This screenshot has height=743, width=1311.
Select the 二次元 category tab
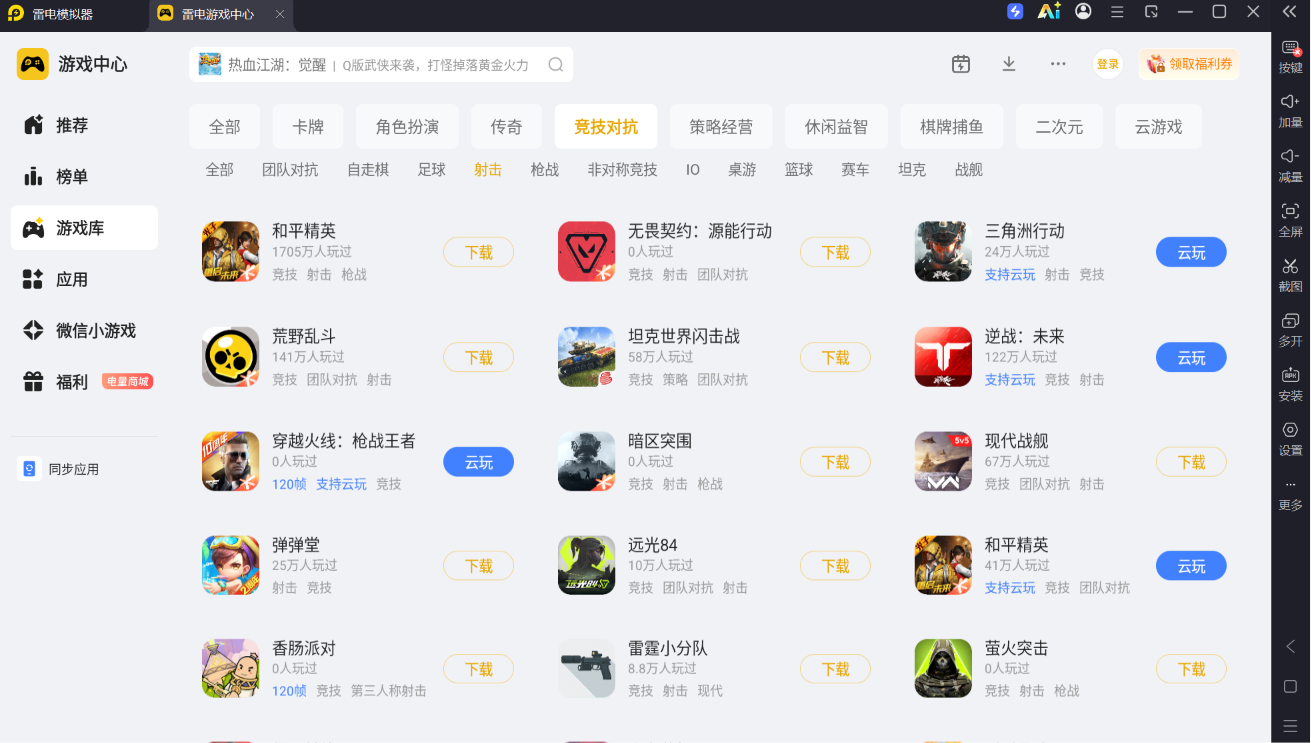(x=1059, y=126)
